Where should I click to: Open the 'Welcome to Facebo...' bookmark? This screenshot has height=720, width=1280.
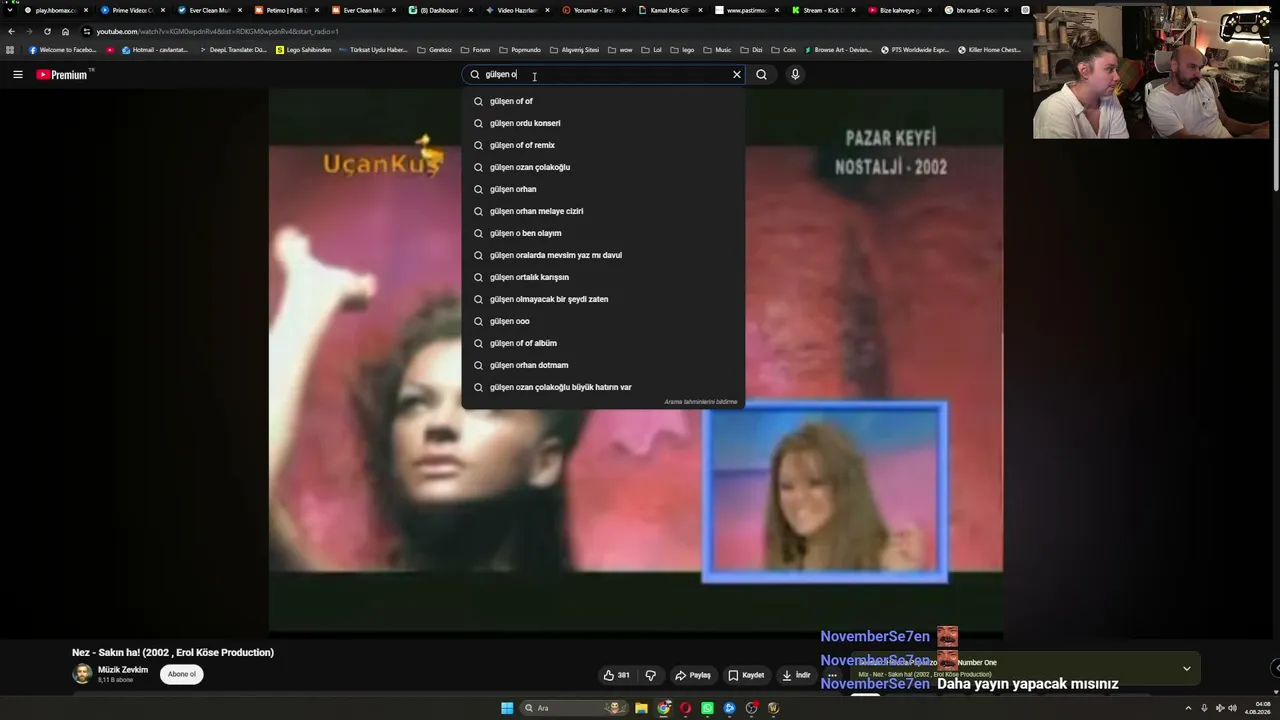[x=63, y=50]
